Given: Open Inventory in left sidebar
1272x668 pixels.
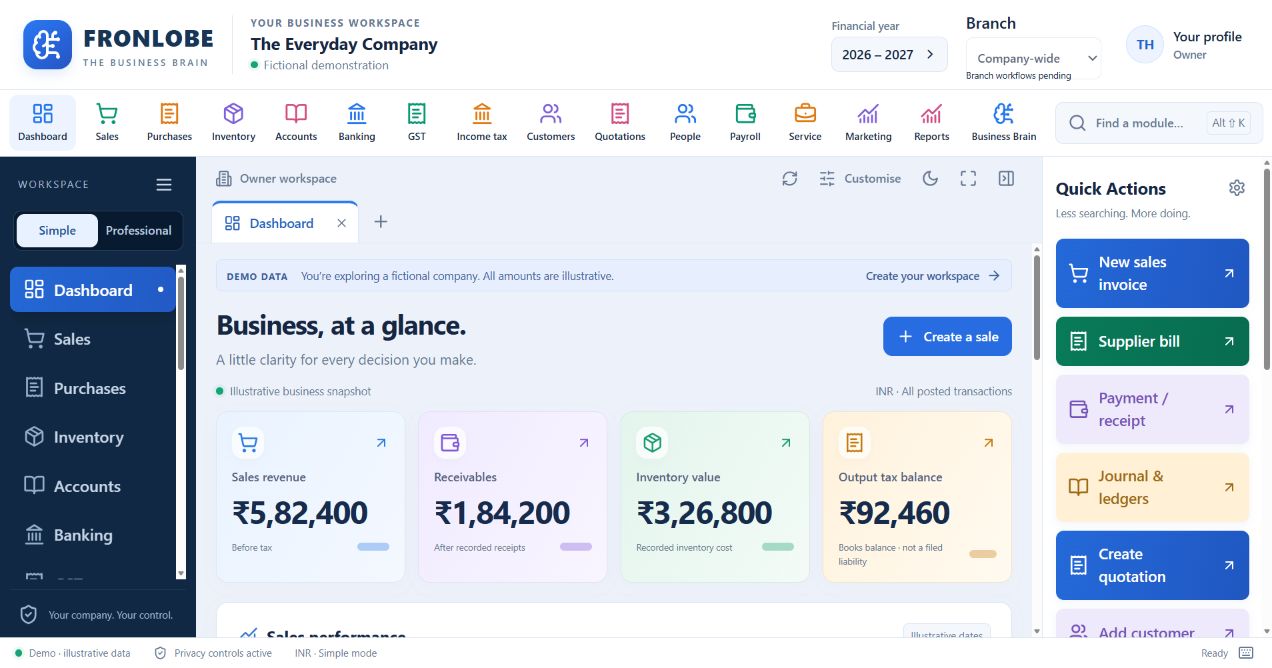Looking at the screenshot, I should coord(93,437).
